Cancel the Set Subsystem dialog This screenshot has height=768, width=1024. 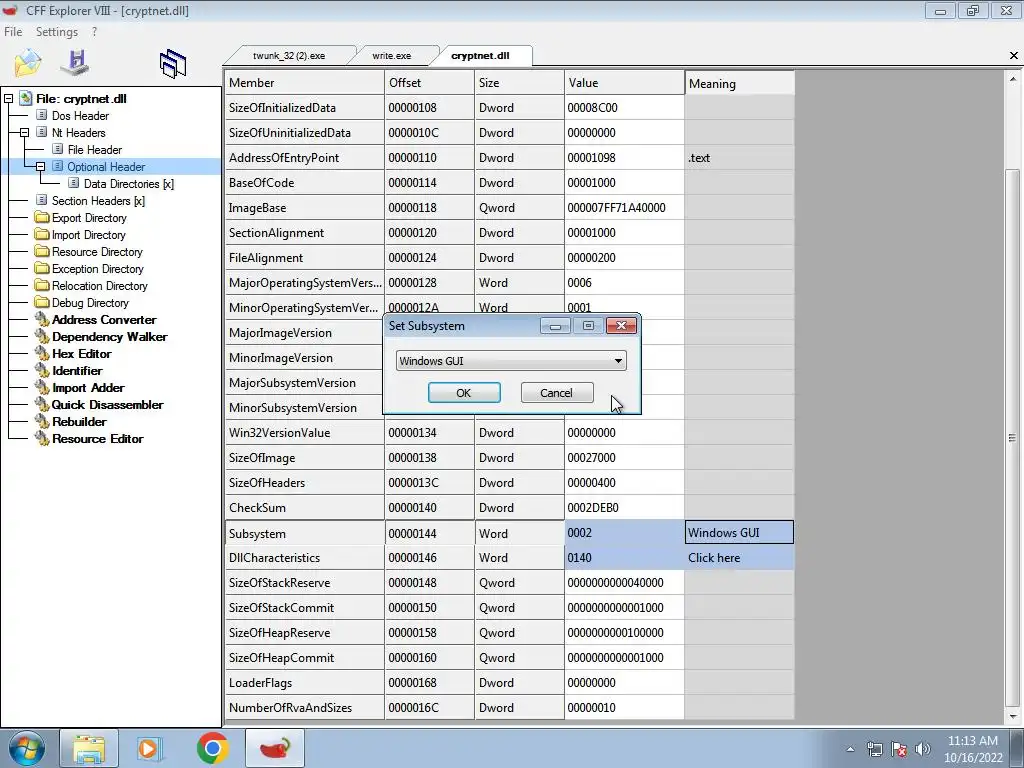tap(556, 392)
